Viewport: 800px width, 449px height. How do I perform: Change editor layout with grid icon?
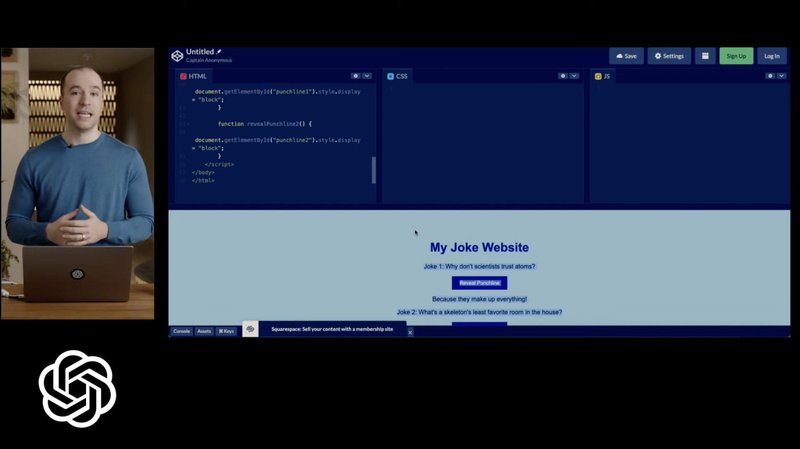coord(705,56)
